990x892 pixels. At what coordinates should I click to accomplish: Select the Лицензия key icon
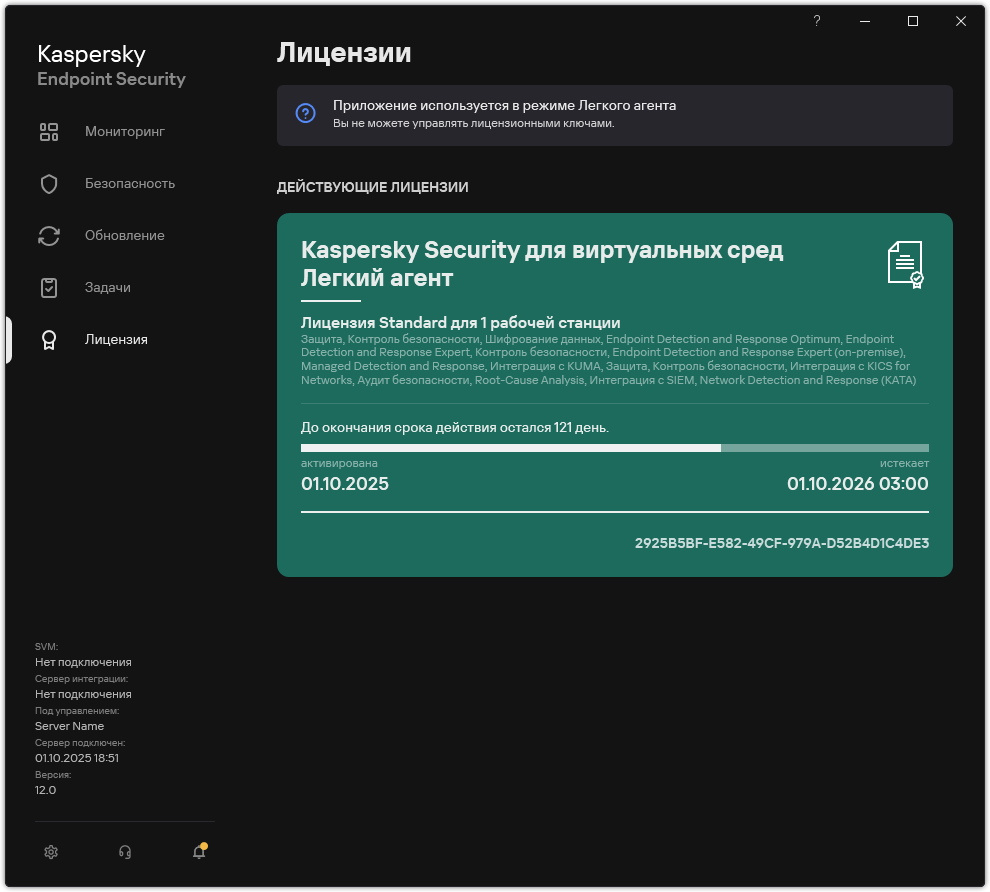[49, 339]
